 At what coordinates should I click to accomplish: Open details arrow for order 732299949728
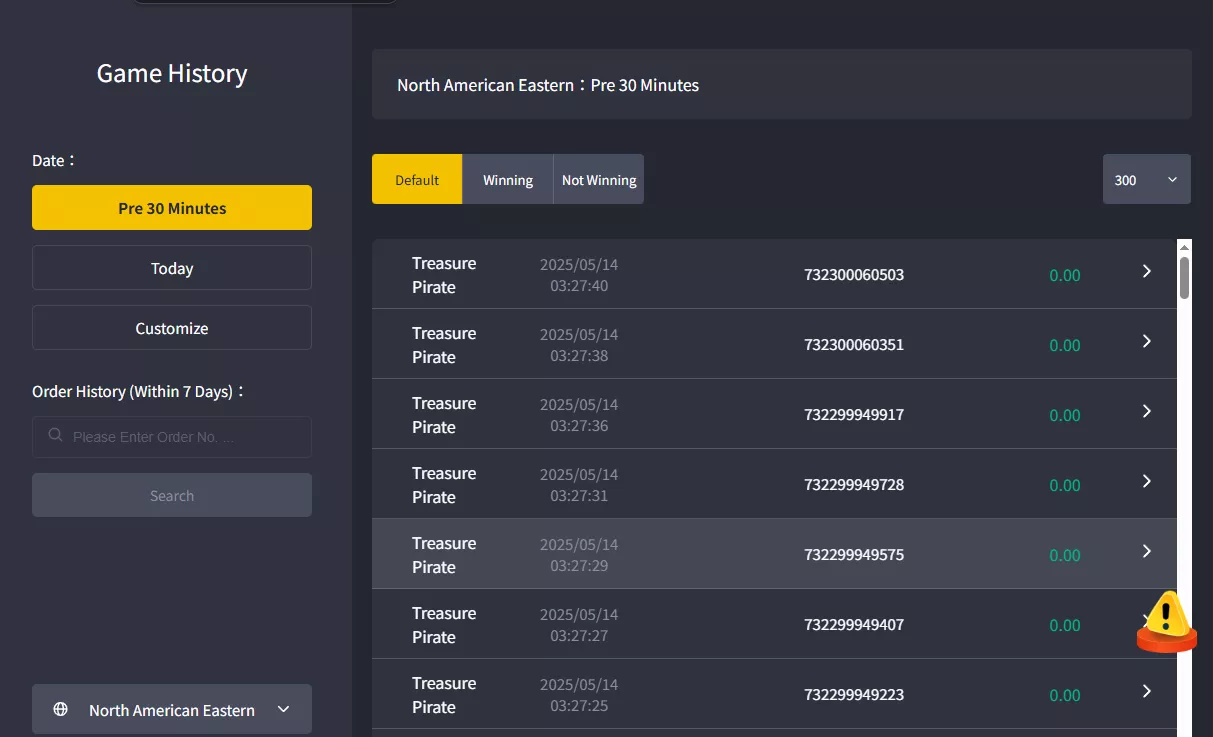tap(1147, 481)
